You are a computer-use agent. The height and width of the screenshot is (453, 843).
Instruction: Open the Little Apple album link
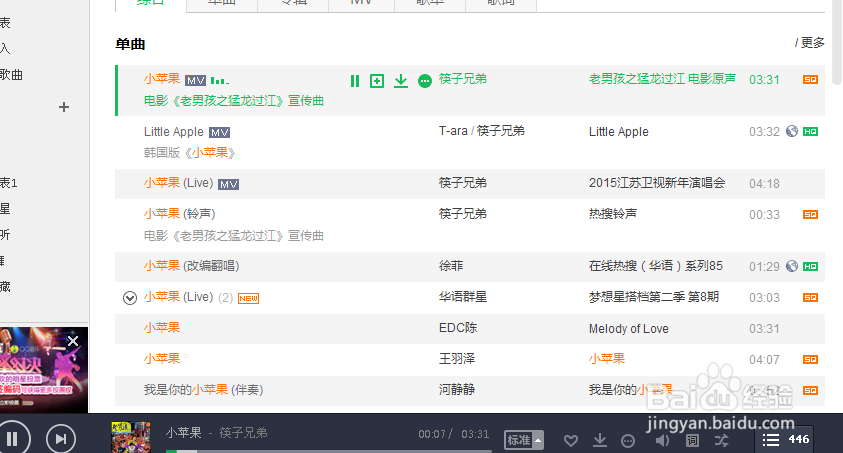click(x=619, y=132)
